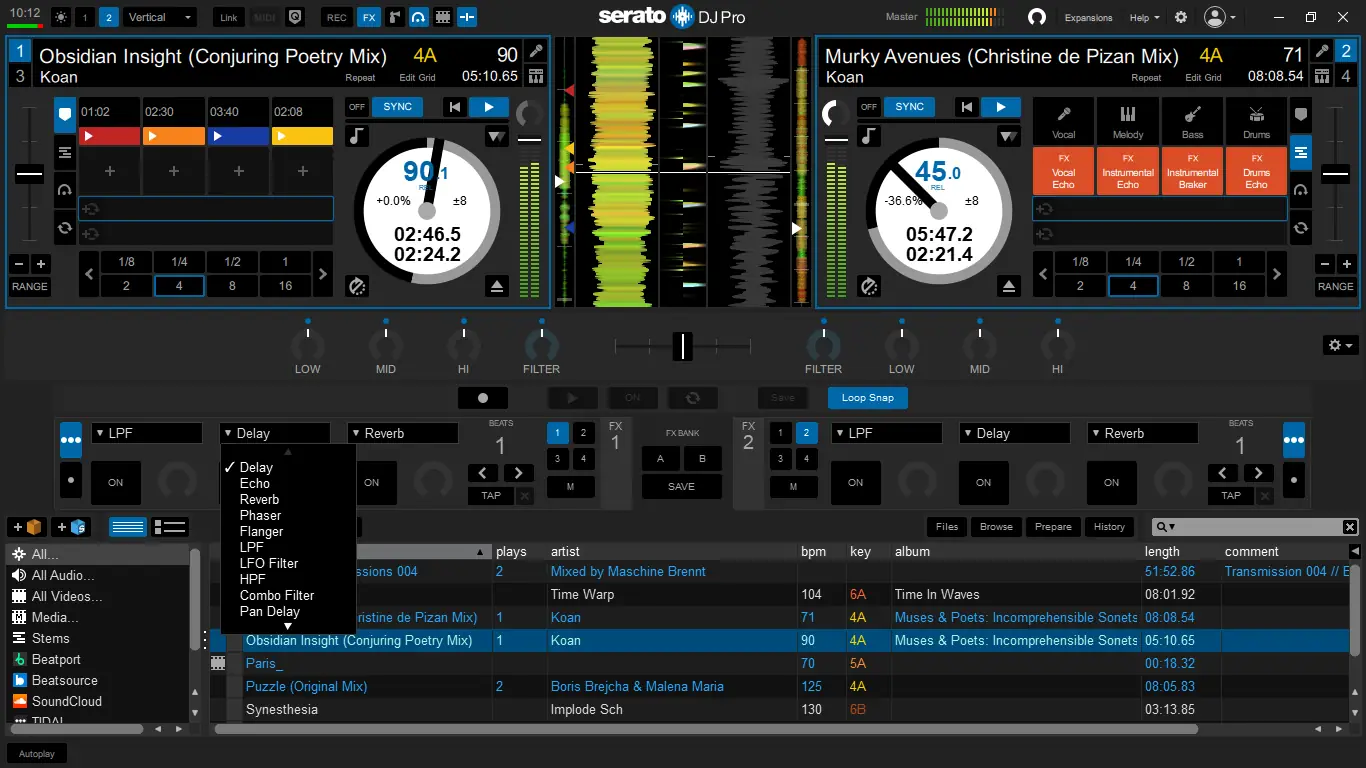Toggle SYNC on right deck Murky Avenues
Image resolution: width=1366 pixels, height=768 pixels.
(x=909, y=107)
